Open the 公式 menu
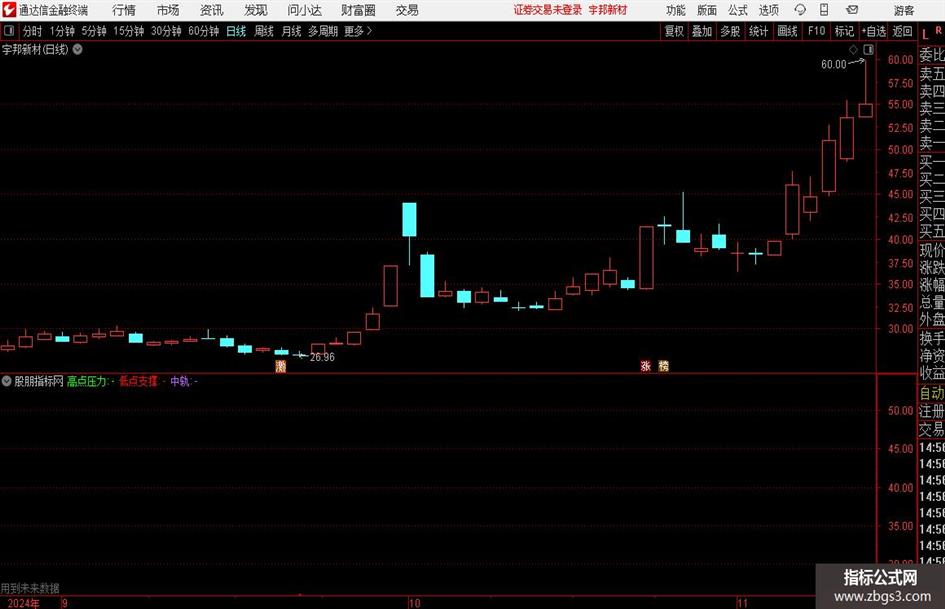The image size is (945, 609). (738, 10)
